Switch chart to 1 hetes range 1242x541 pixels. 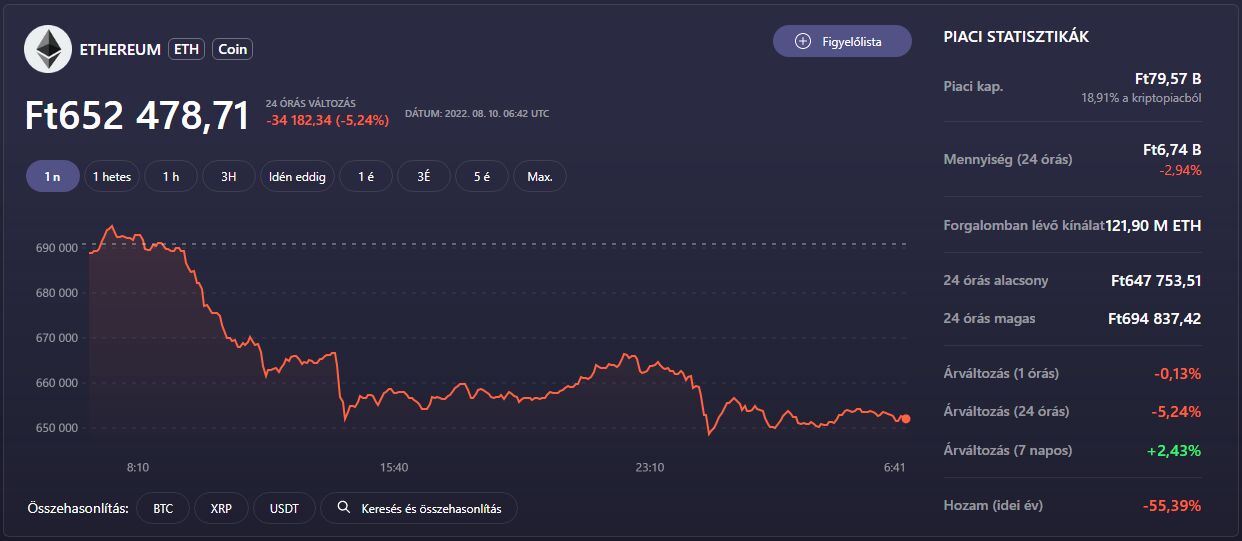coord(112,177)
